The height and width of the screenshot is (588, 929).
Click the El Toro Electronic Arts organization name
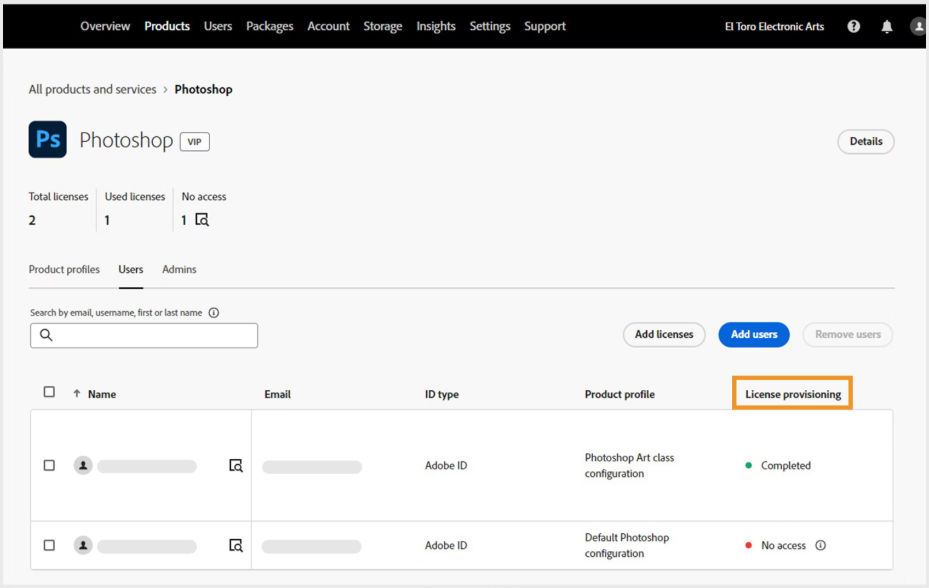[774, 26]
